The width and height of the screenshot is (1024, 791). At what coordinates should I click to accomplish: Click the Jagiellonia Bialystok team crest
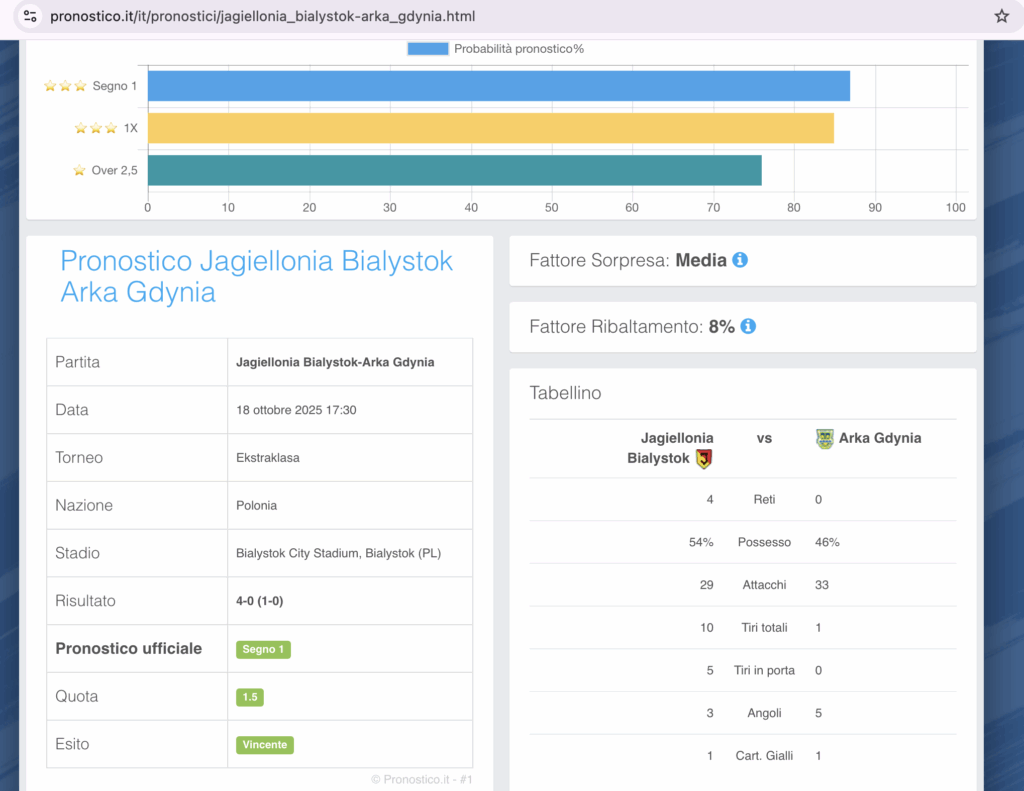coord(703,459)
